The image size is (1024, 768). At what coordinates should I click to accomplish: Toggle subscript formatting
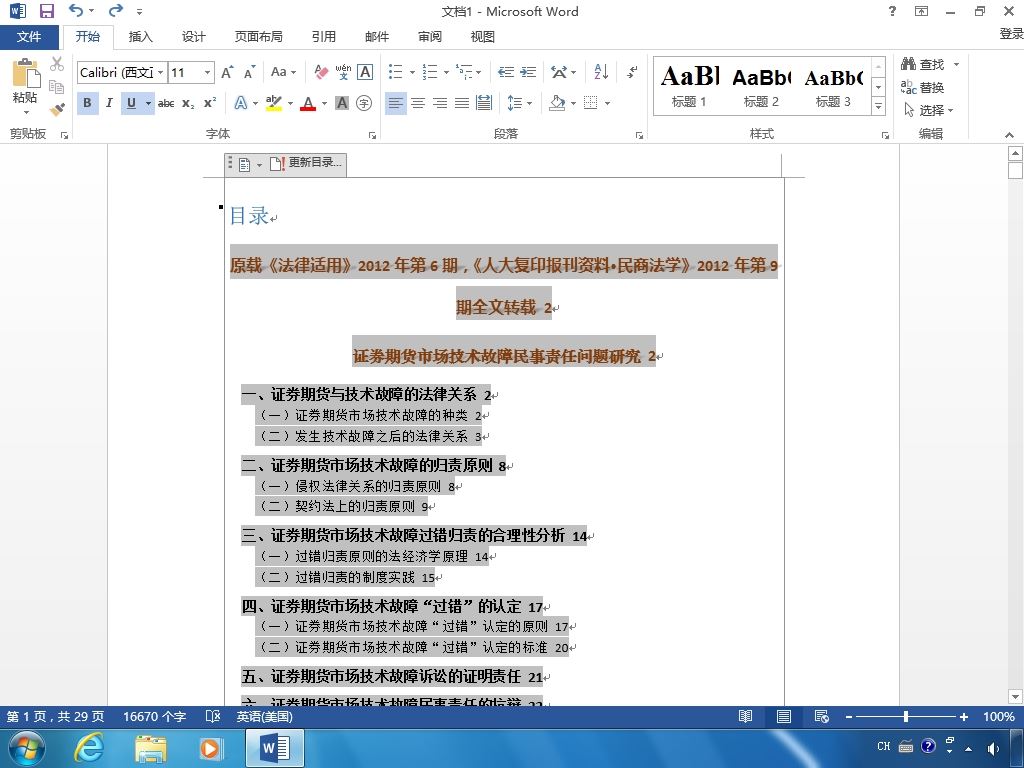tap(188, 103)
